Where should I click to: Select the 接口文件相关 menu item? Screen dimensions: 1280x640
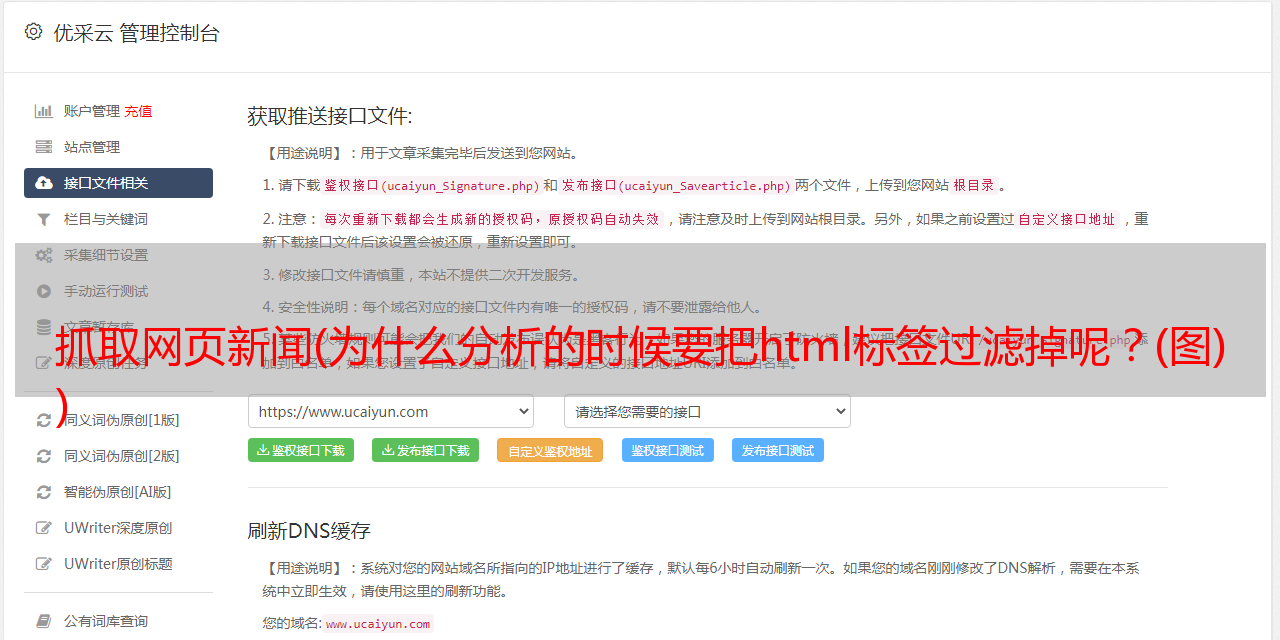118,183
